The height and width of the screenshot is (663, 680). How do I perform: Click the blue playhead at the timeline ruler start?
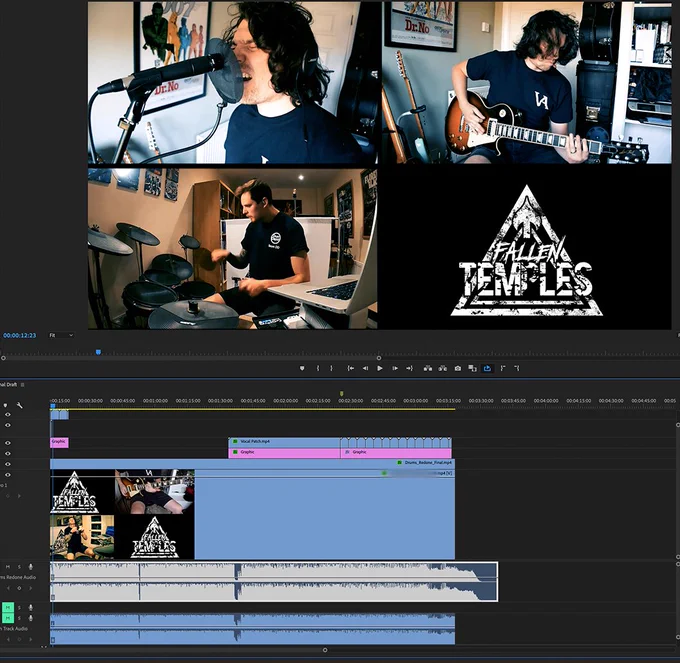(x=53, y=406)
